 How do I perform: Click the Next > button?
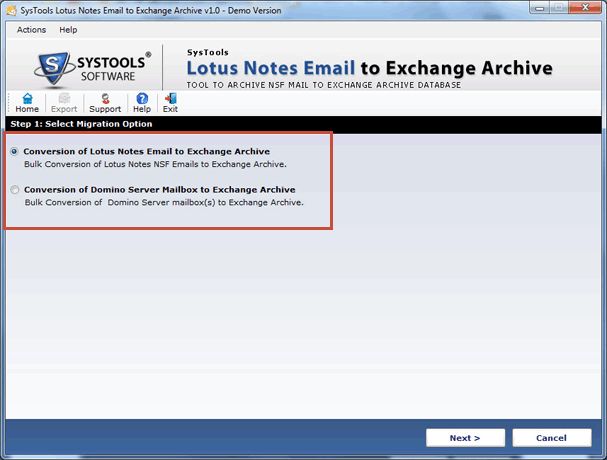click(x=465, y=438)
